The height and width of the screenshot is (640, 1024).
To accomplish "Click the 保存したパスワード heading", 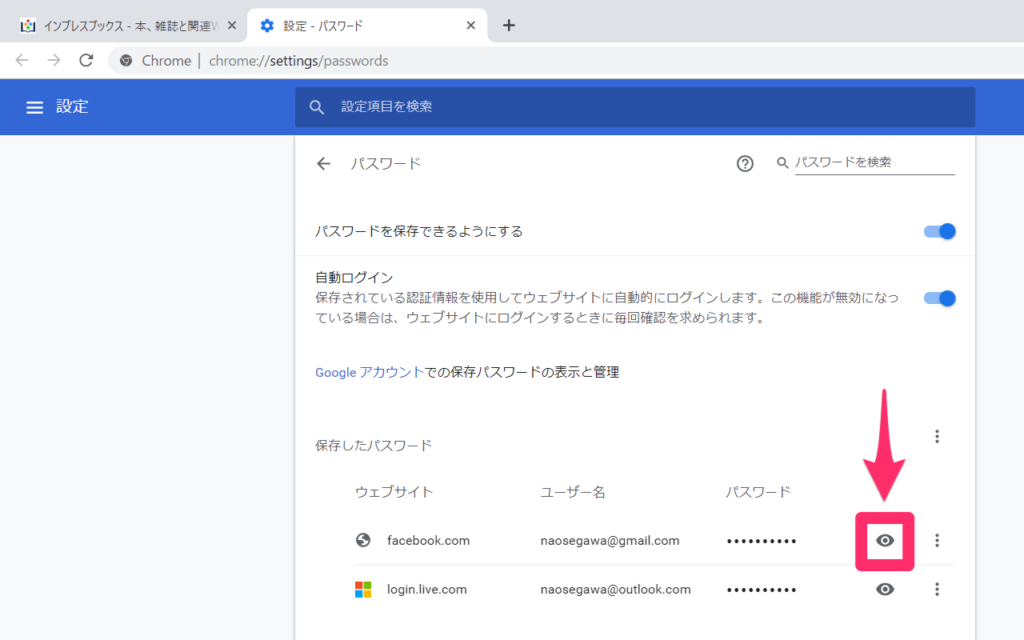I will coord(374,446).
